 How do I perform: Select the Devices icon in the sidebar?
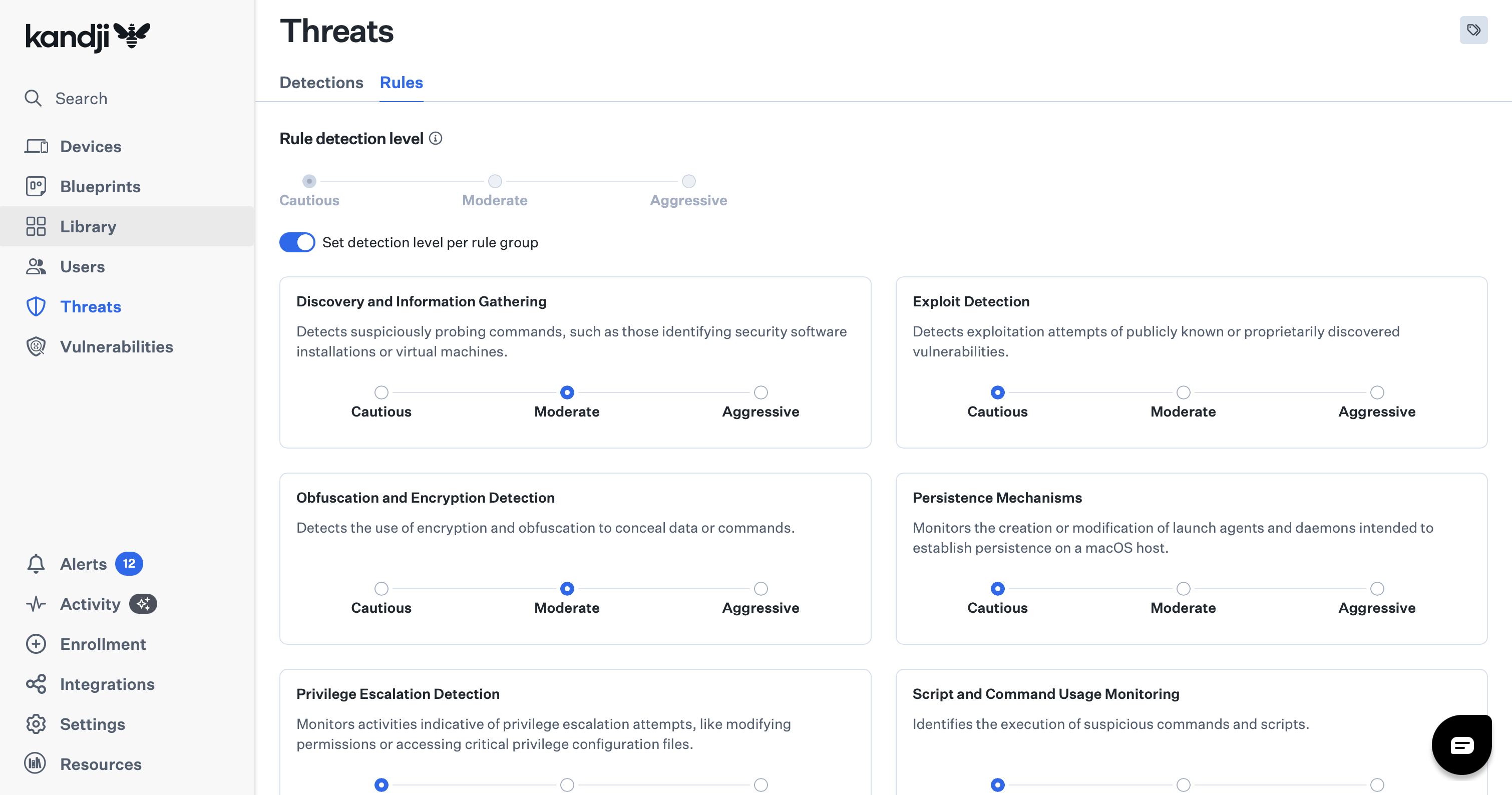tap(37, 146)
